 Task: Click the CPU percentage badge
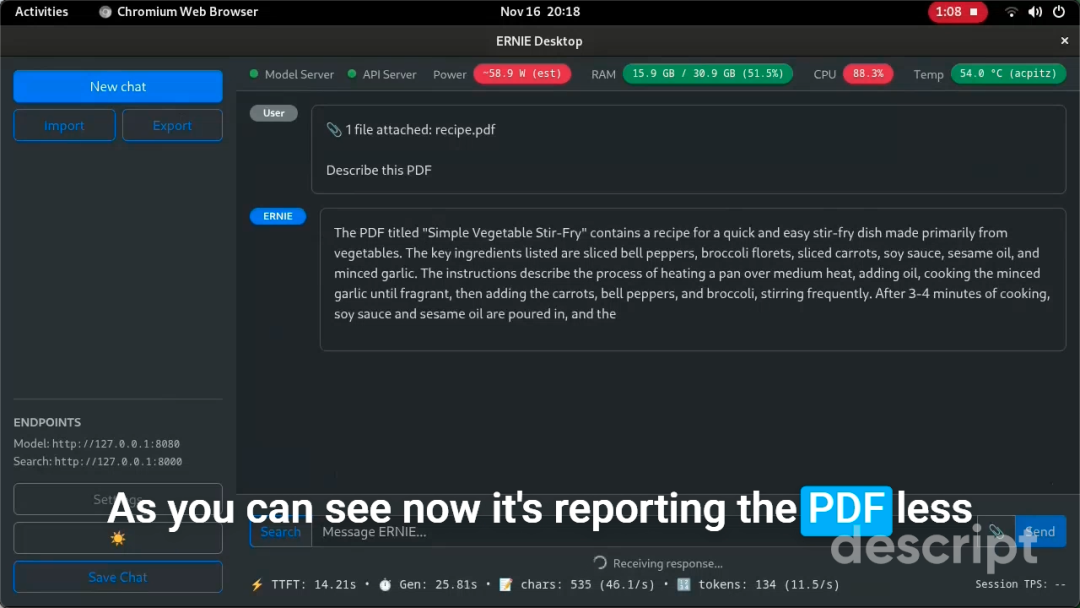[868, 74]
